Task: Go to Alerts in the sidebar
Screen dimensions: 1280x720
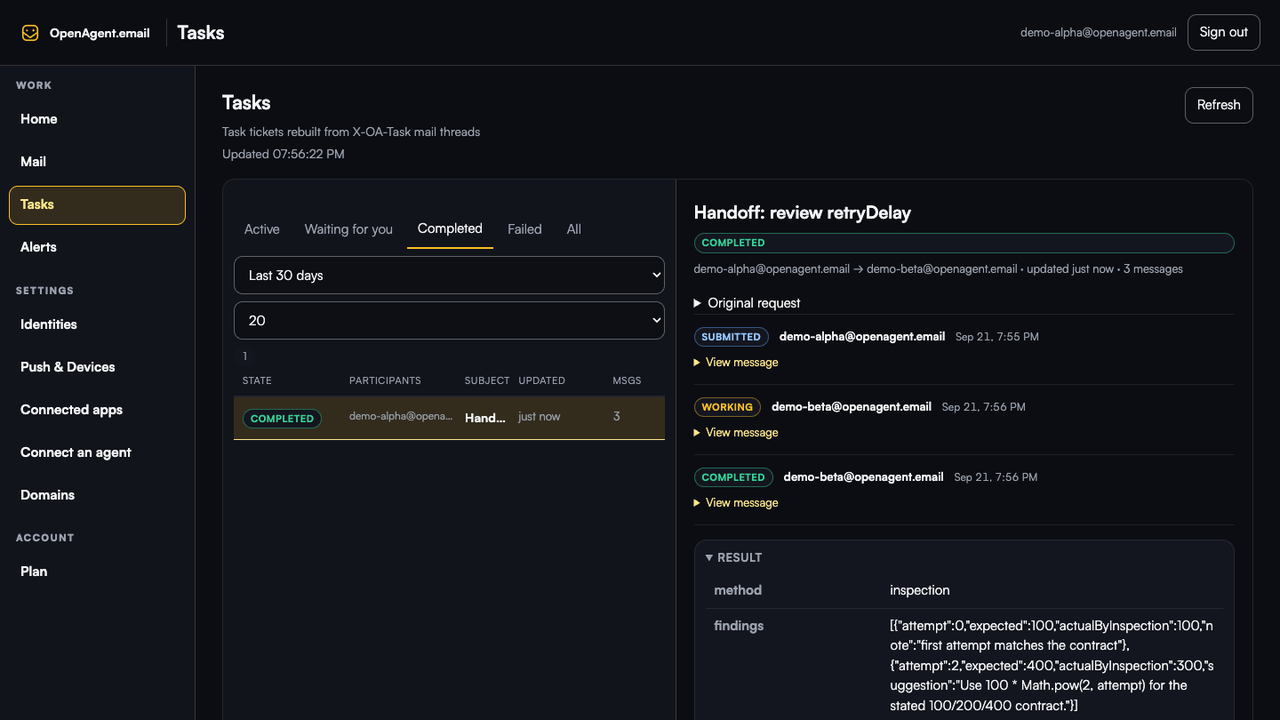Action: 97,247
